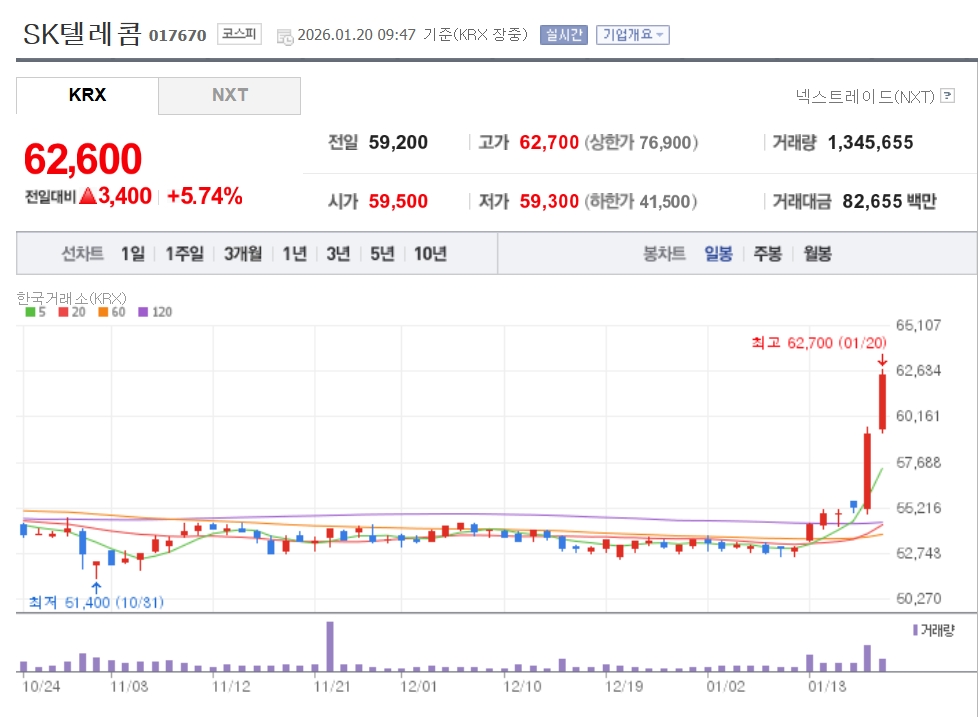Click the red up-triangle price change icon
Screen dimensions: 978x717
pos(87,197)
